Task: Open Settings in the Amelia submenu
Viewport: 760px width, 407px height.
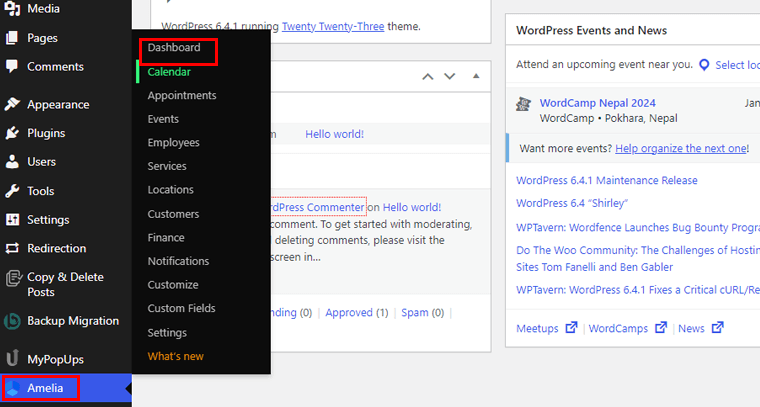Action: (x=167, y=332)
